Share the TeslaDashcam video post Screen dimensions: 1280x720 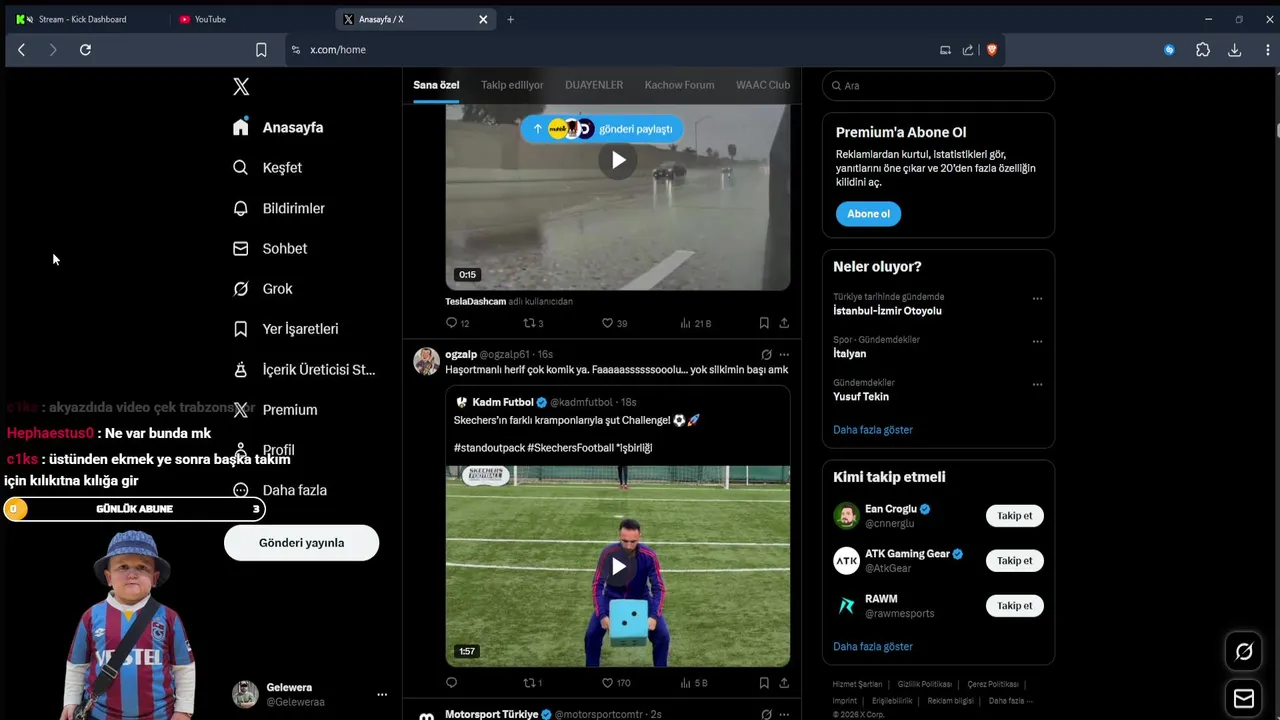(784, 323)
